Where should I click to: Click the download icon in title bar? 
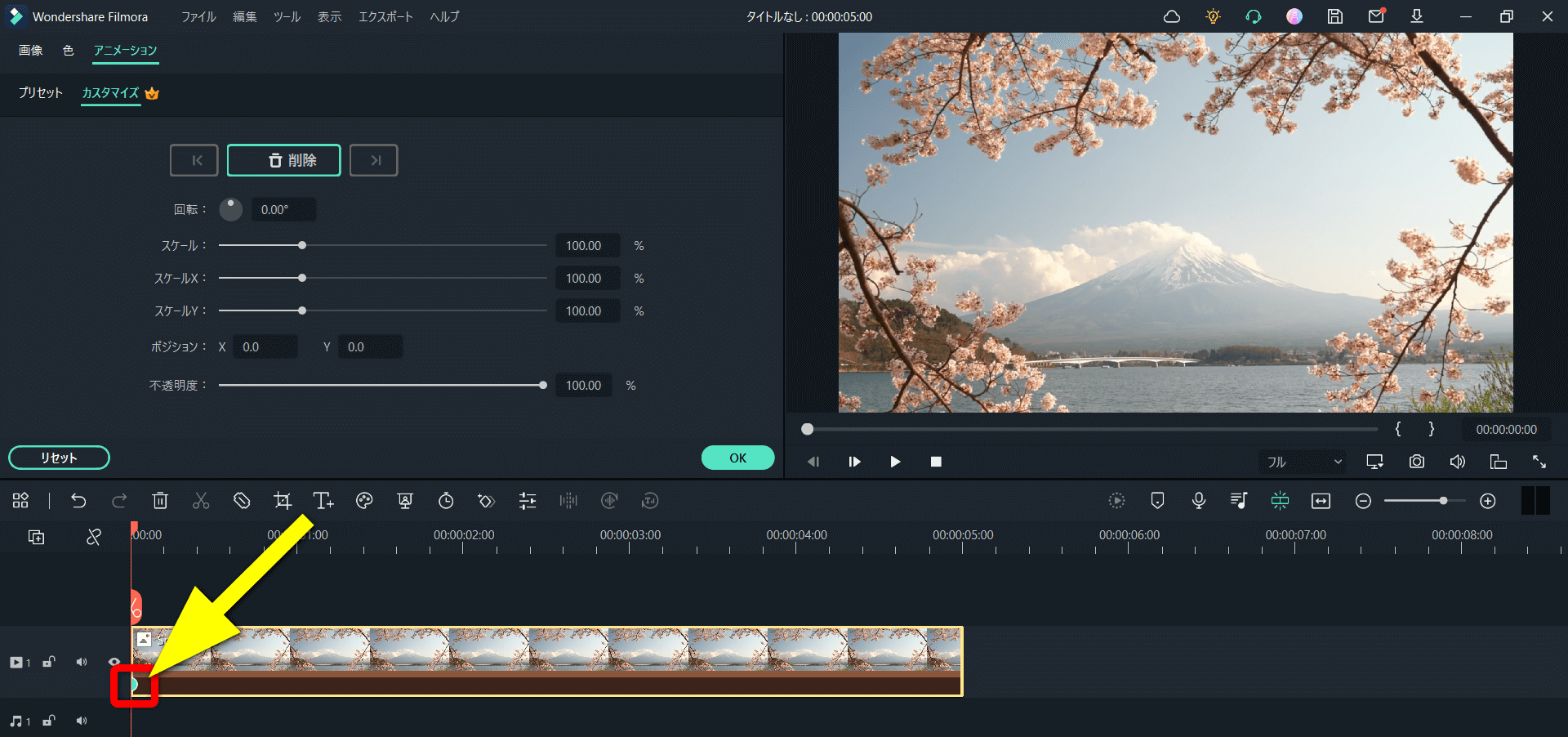coord(1417,16)
